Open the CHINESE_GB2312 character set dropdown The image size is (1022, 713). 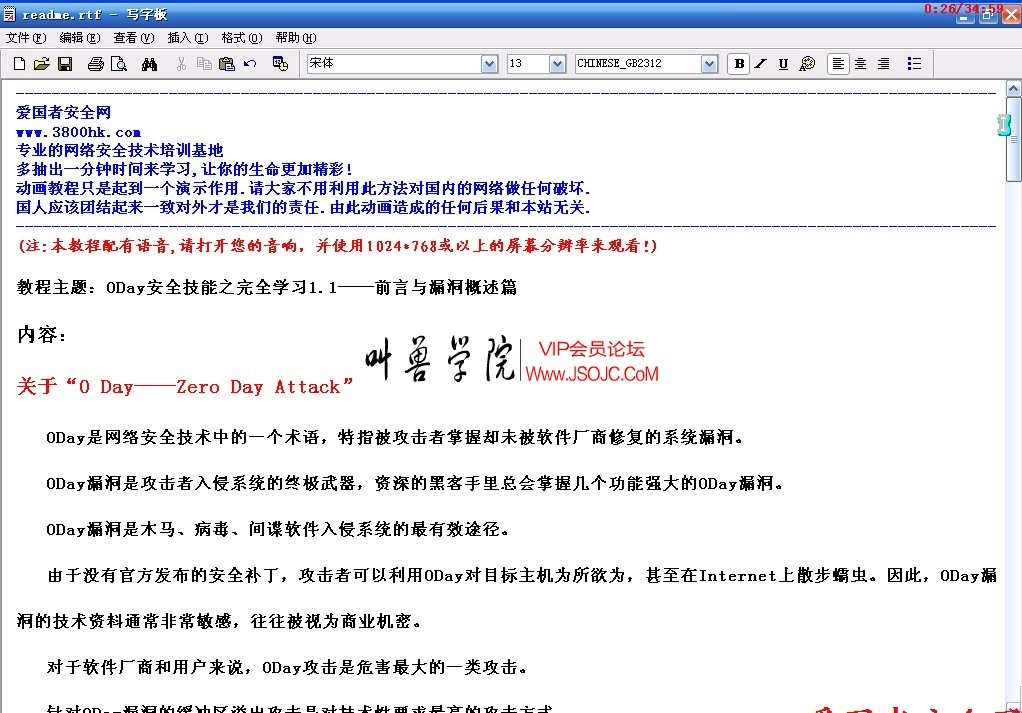[x=708, y=63]
